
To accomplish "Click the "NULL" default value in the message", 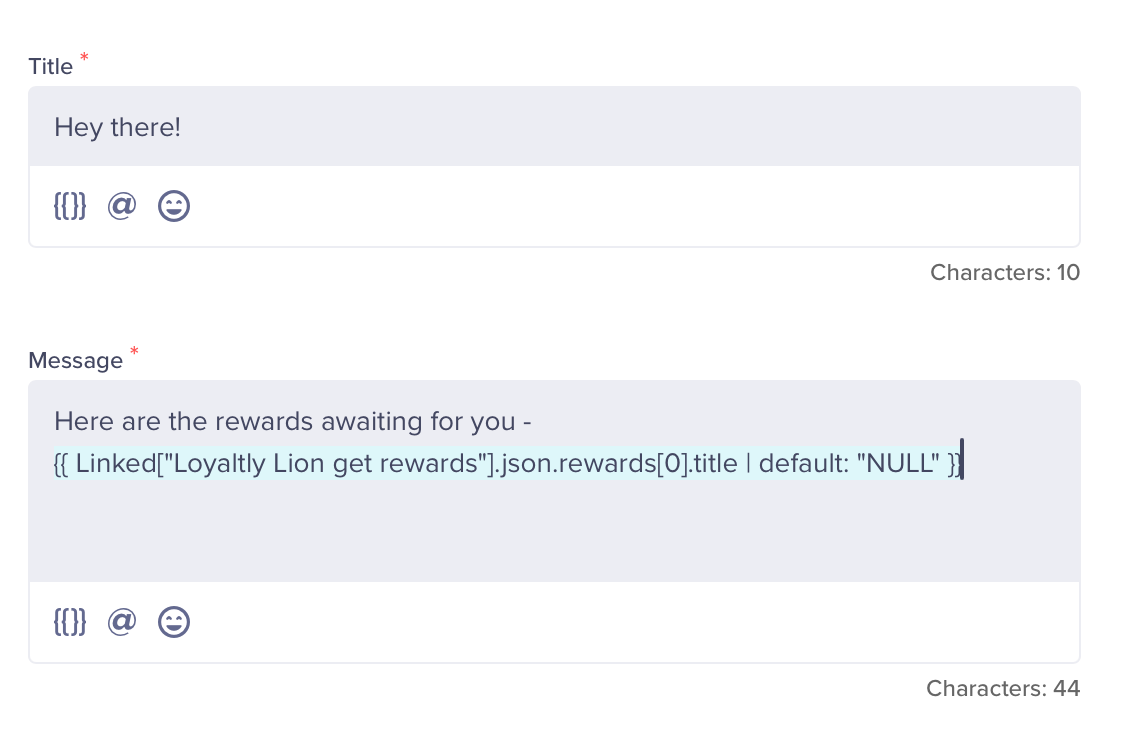I will [x=898, y=463].
